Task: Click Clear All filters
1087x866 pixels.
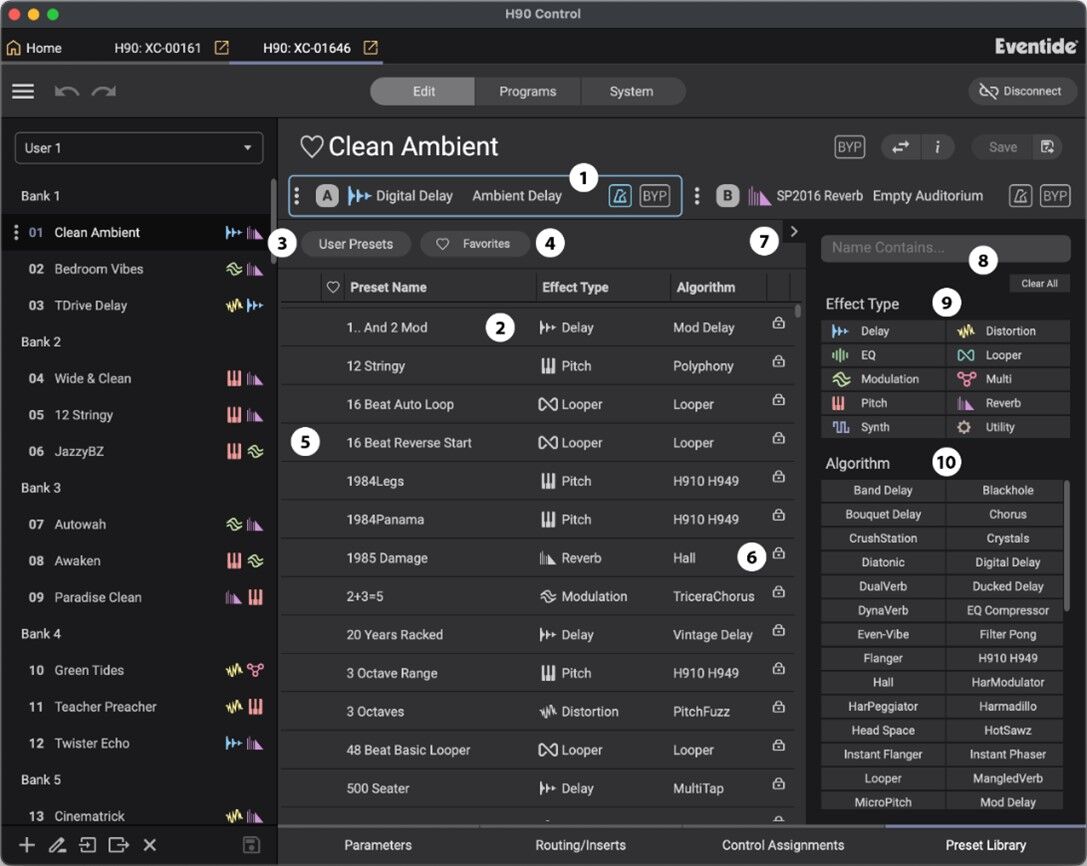Action: [1039, 284]
